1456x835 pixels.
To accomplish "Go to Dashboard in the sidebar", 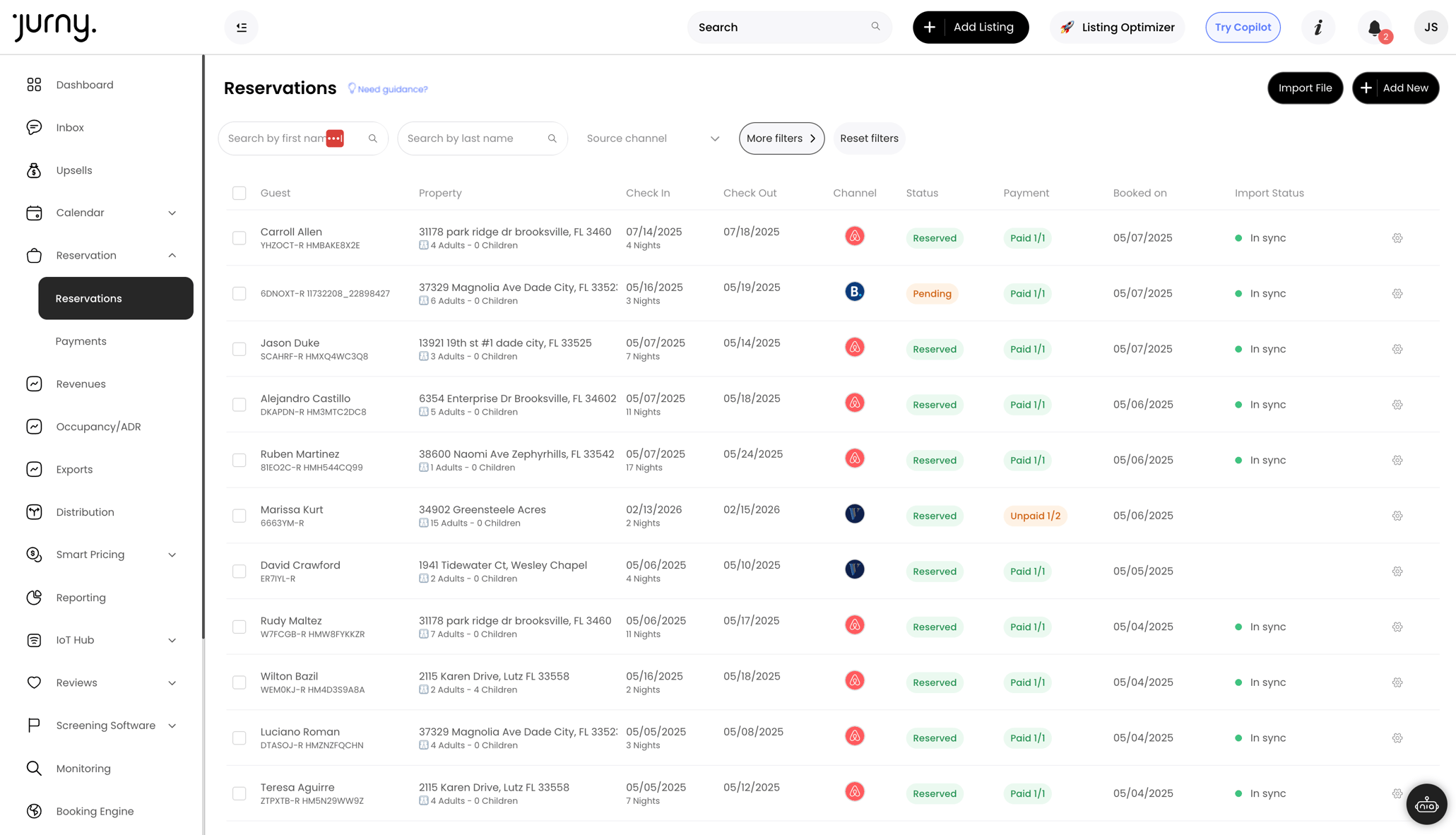I will 85,85.
